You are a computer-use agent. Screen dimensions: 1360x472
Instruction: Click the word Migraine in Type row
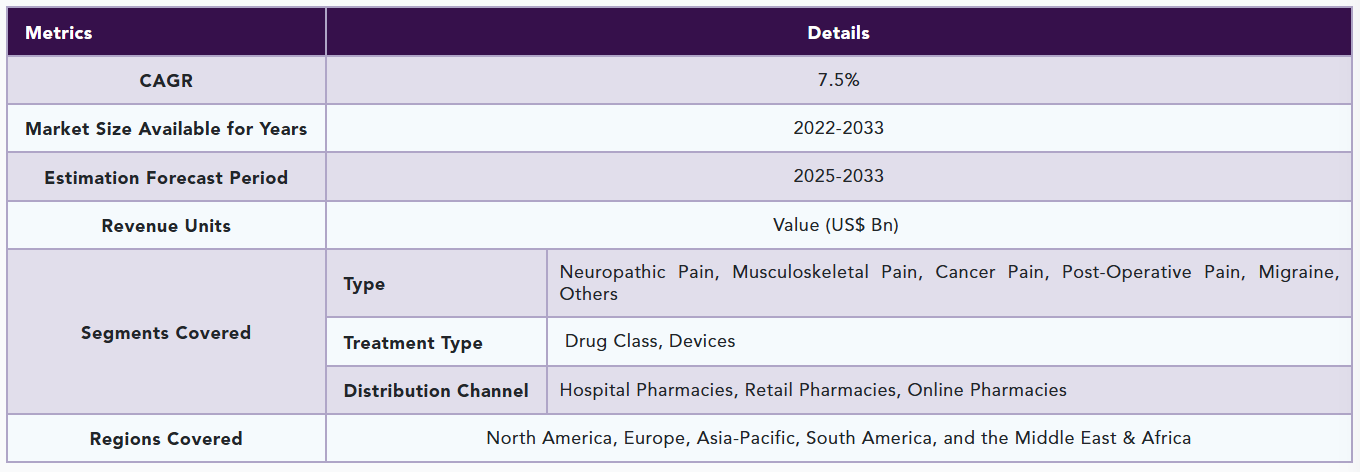pyautogui.click(x=1297, y=272)
